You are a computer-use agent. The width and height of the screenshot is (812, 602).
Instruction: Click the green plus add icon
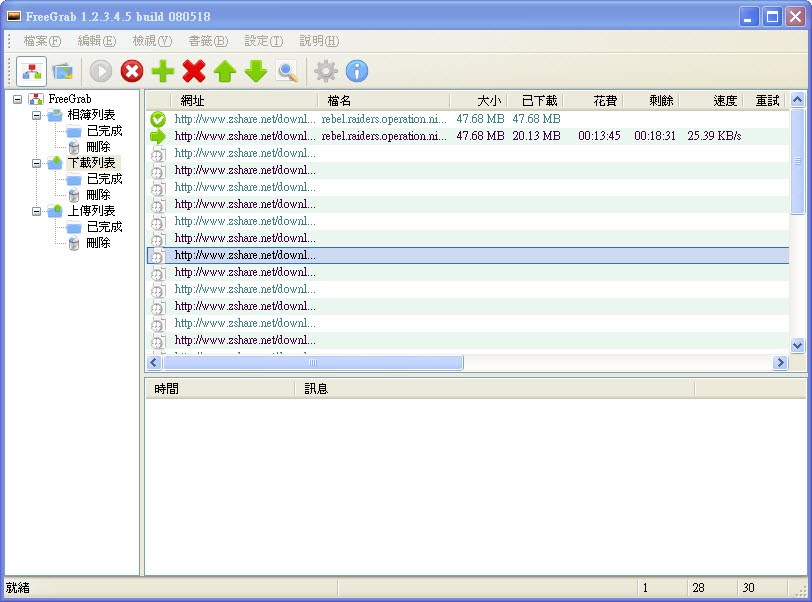click(163, 71)
